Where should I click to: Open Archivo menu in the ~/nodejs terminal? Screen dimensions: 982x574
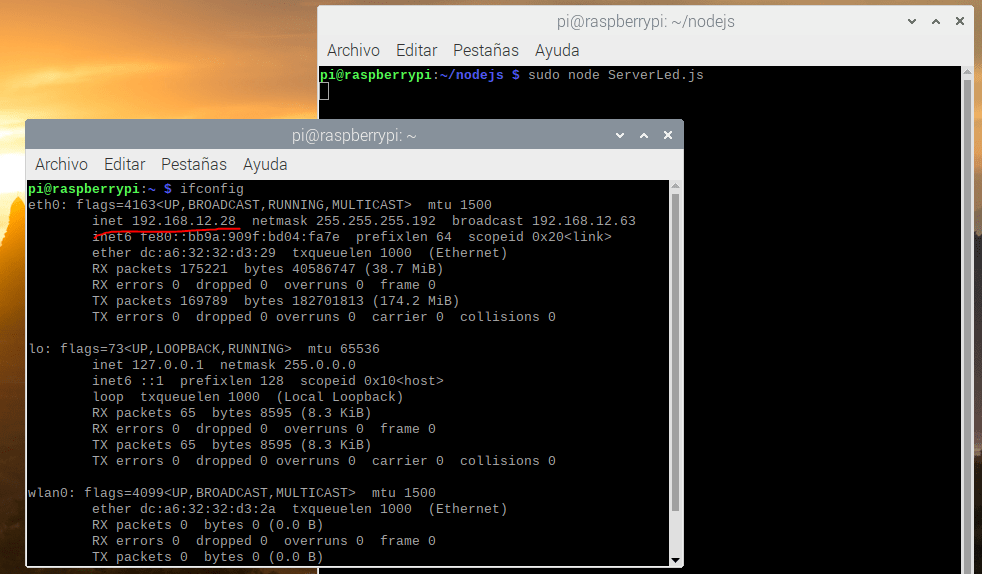click(353, 50)
